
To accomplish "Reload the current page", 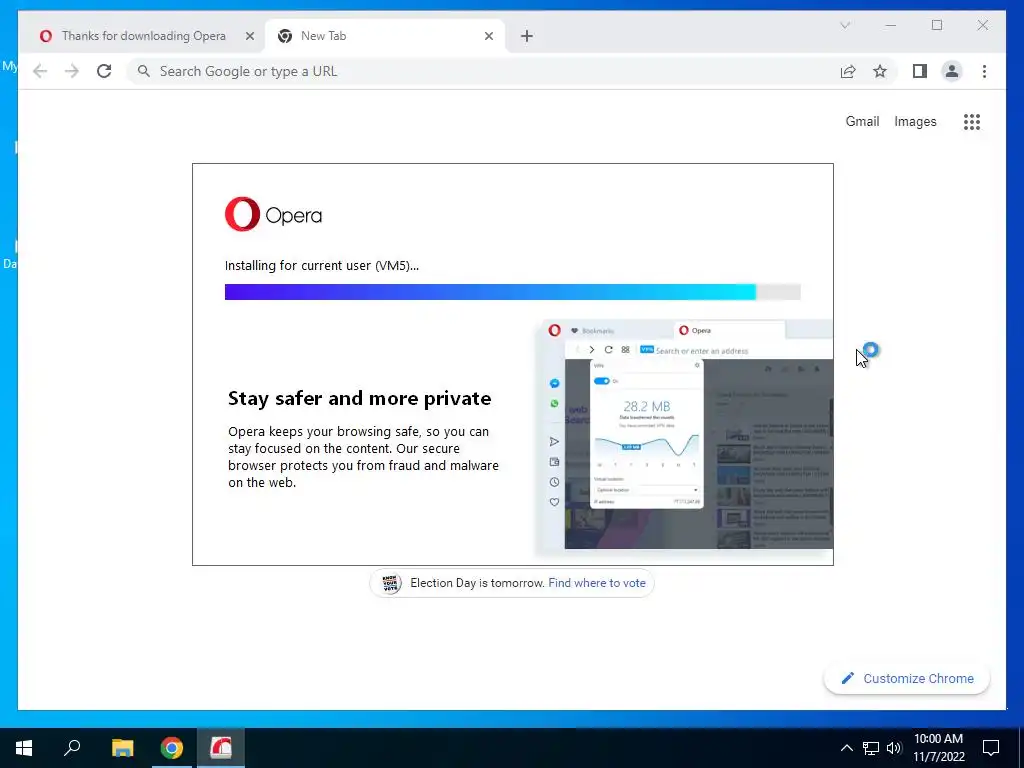I will (x=104, y=71).
